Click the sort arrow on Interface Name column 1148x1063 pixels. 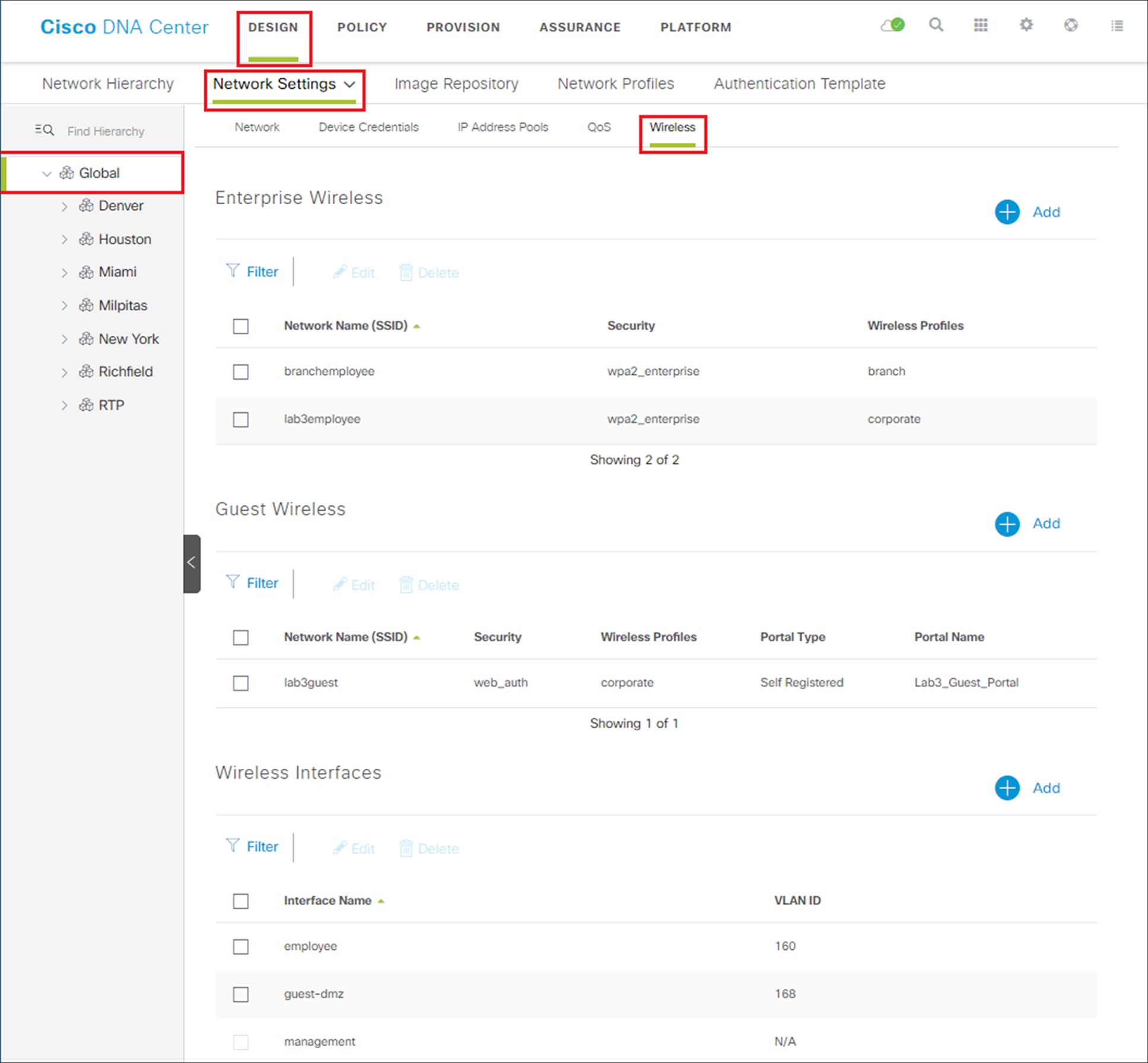[x=381, y=901]
